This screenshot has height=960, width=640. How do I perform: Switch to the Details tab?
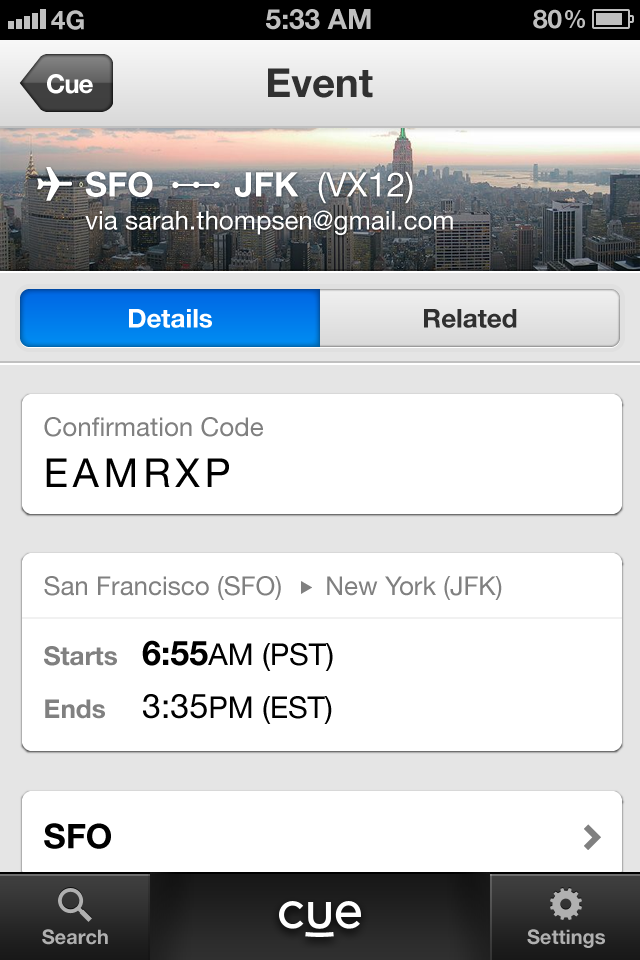click(x=170, y=319)
